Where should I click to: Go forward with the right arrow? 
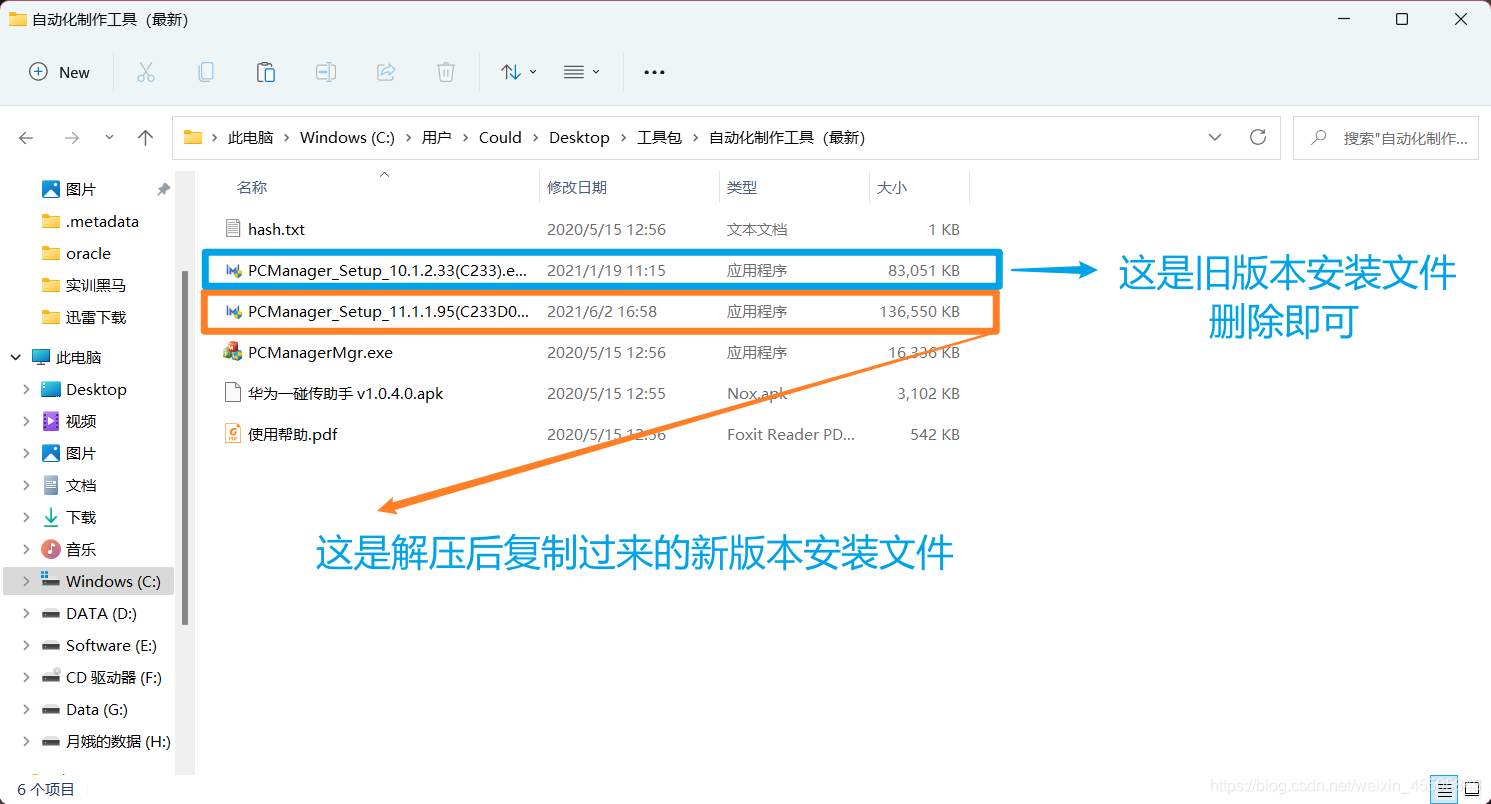(71, 138)
